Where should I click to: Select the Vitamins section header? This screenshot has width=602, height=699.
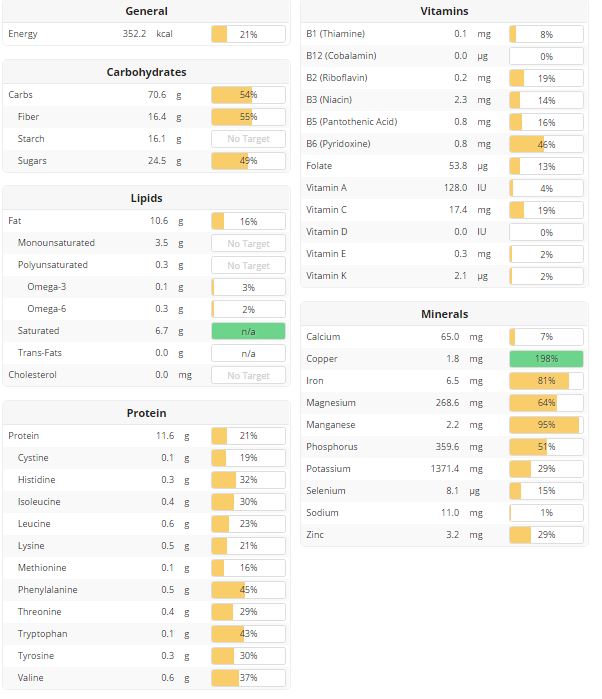tap(444, 11)
